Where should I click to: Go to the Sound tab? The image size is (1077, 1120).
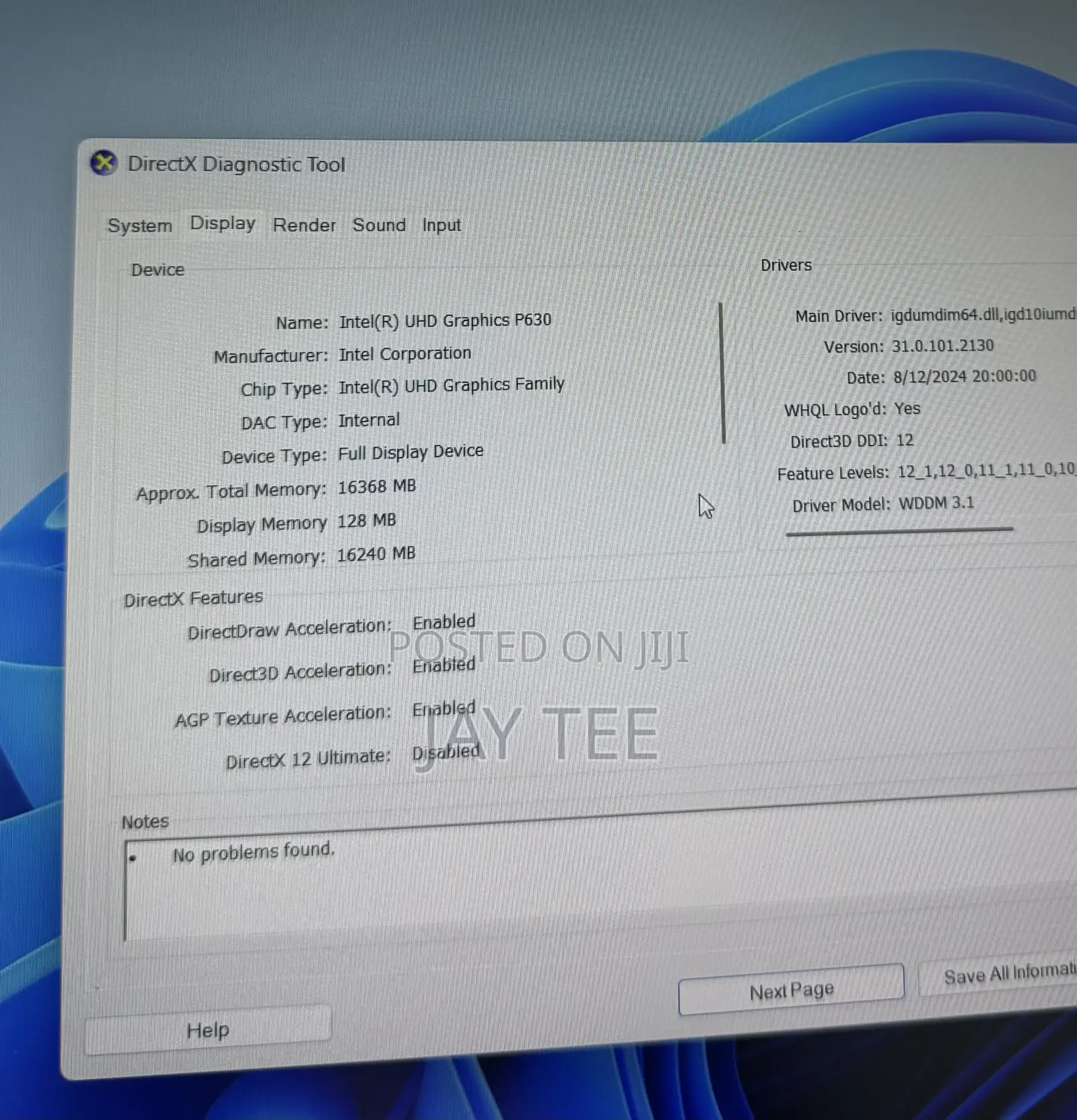click(x=379, y=225)
